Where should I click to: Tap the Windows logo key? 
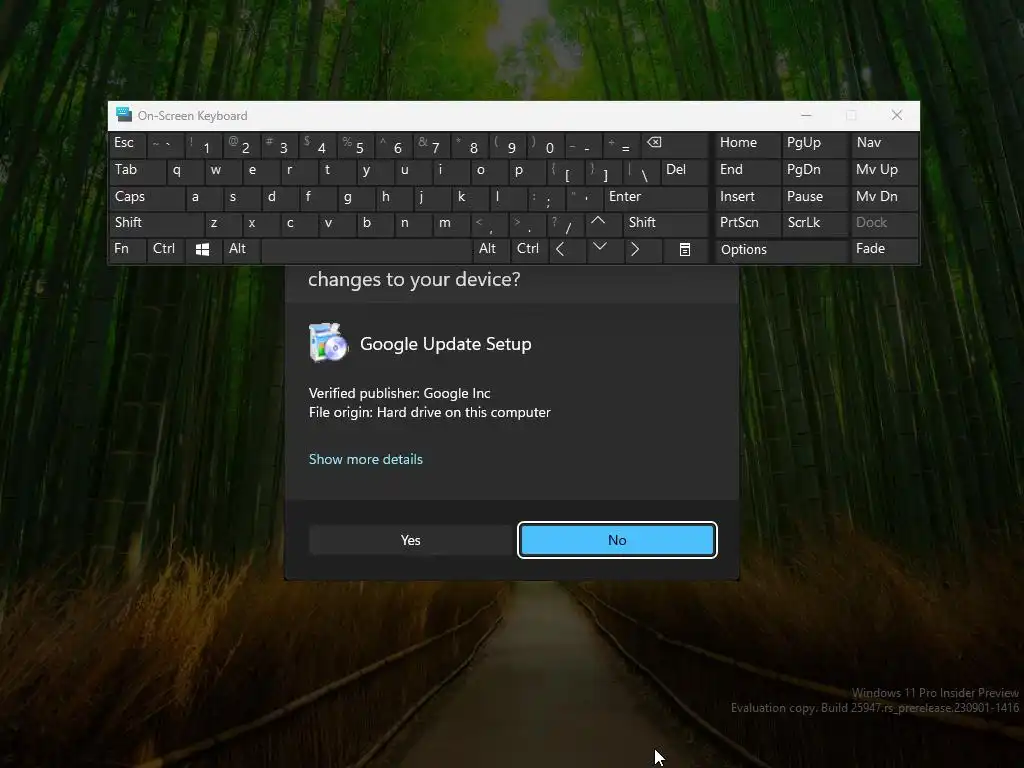point(202,249)
